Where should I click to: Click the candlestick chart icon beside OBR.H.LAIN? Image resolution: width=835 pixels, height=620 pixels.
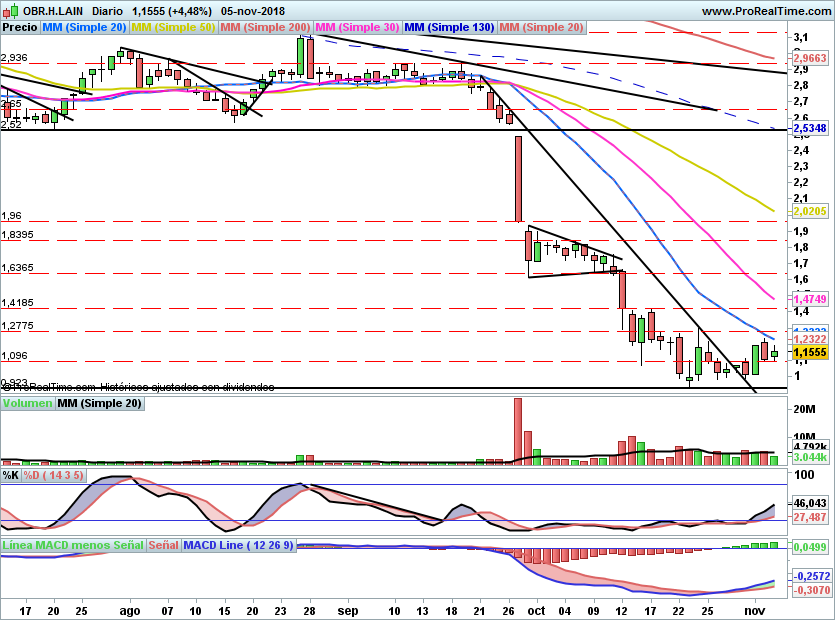tap(10, 10)
